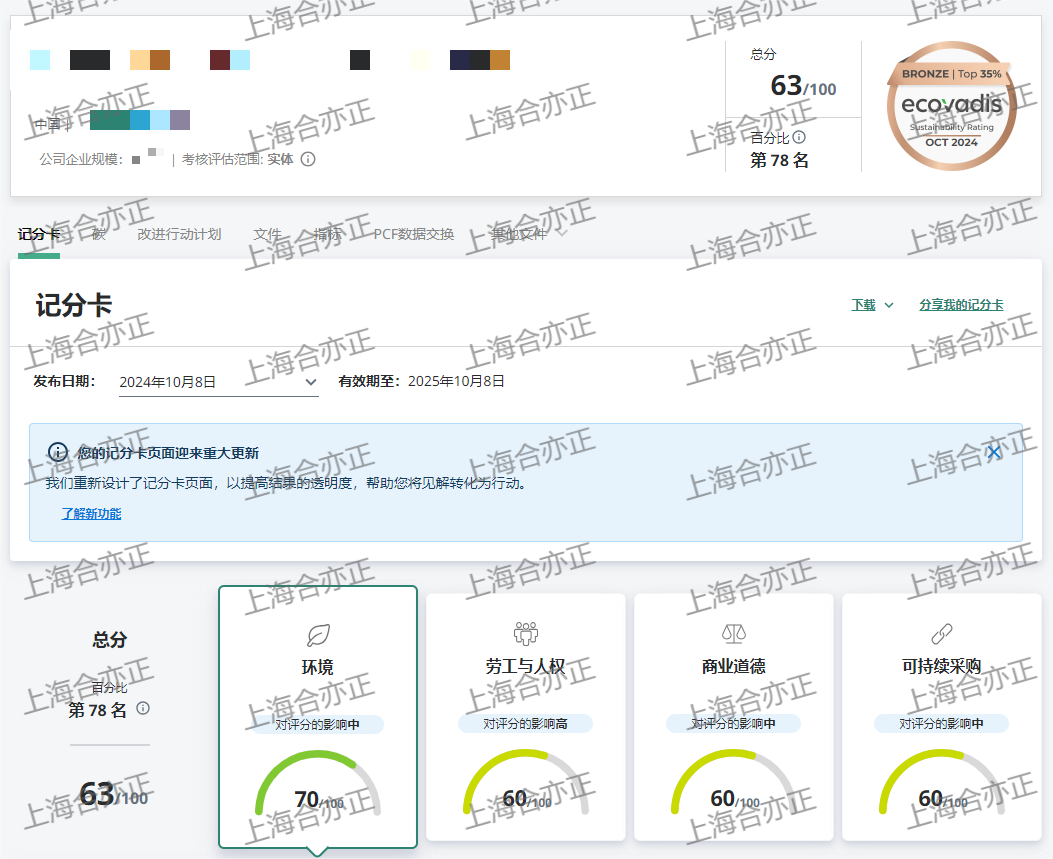The image size is (1053, 859).
Task: Click the info icon beside 考核评估范围 实体
Action: click(x=308, y=159)
